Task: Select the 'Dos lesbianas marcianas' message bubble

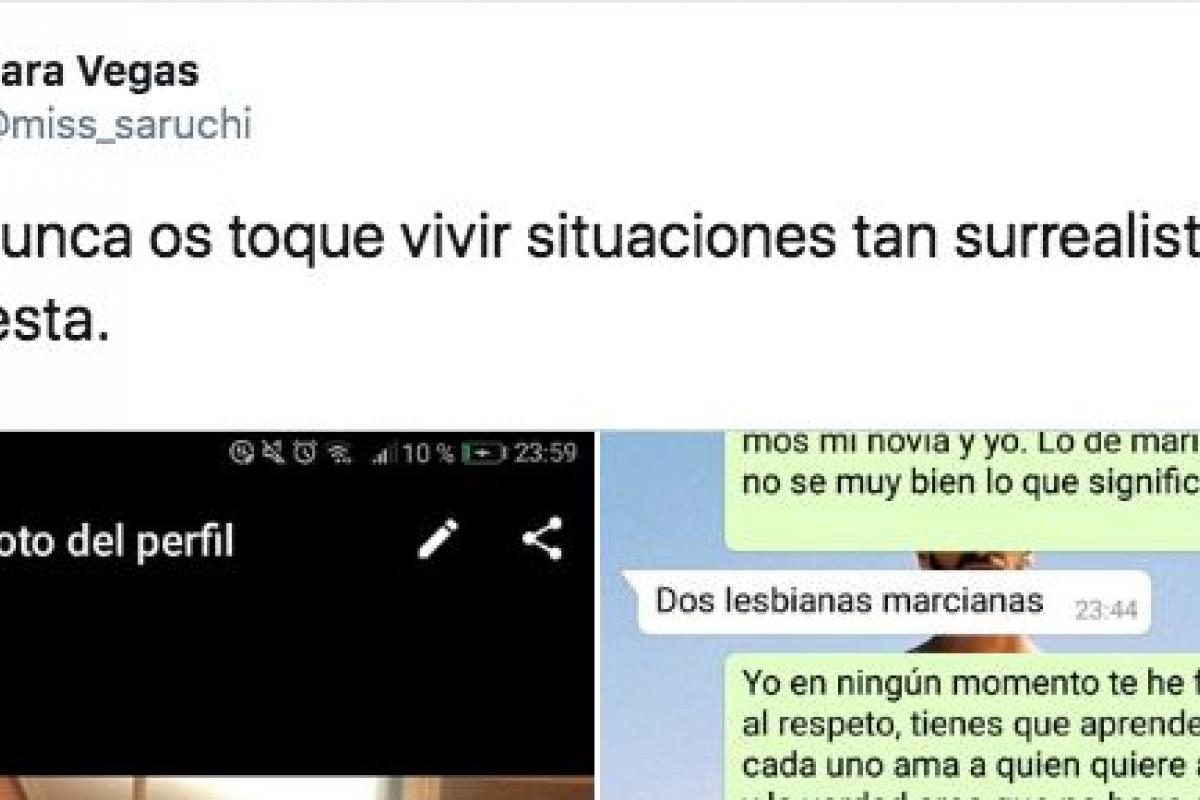Action: click(x=887, y=602)
